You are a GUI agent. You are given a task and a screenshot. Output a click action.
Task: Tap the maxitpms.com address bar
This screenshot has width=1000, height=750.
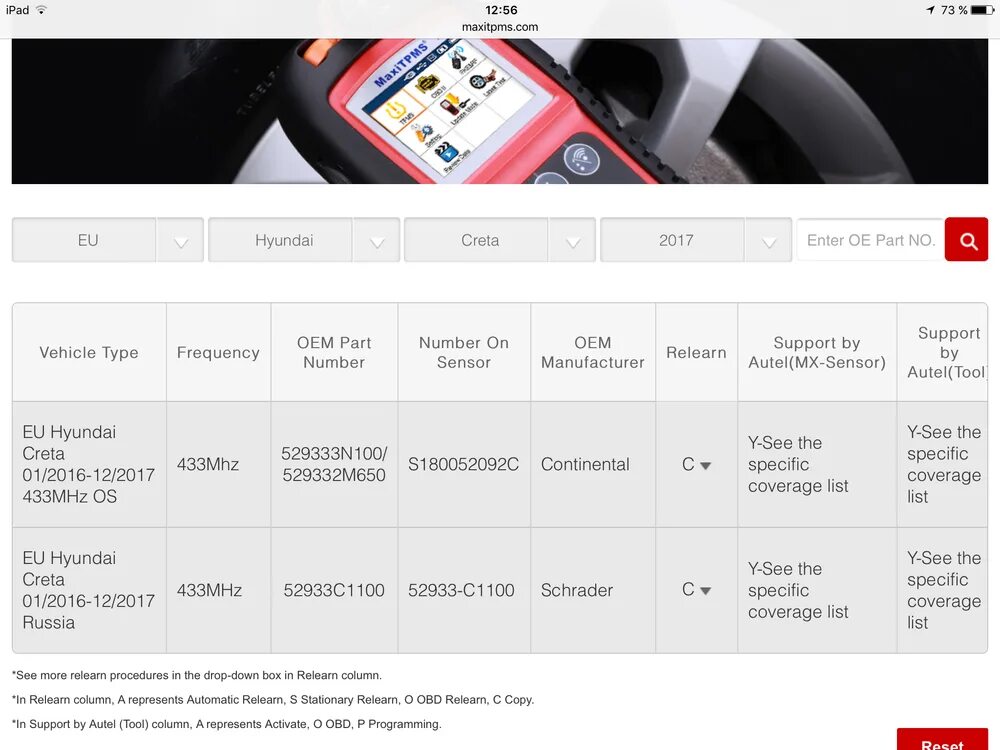click(x=500, y=27)
